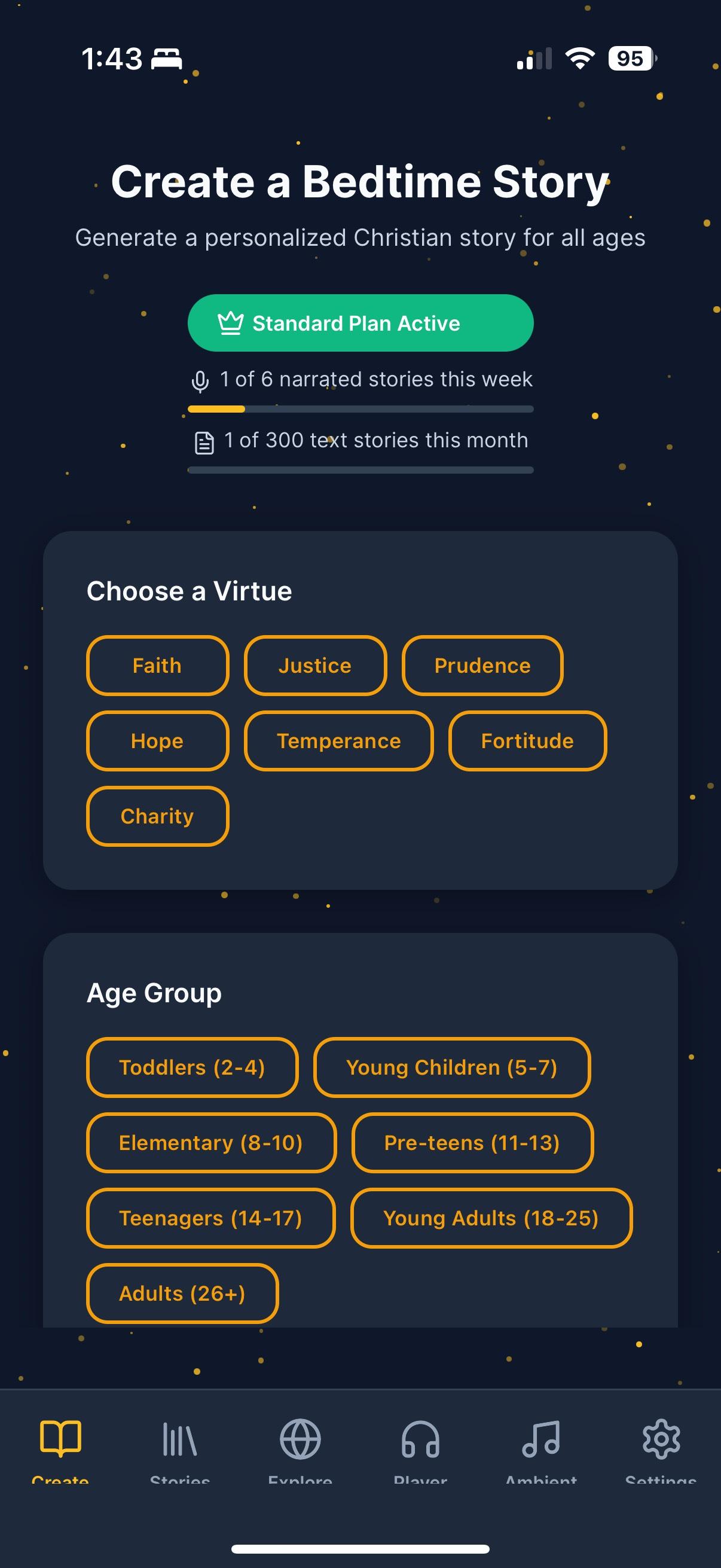Tap the Standard Plan Active button
Image resolution: width=721 pixels, height=1568 pixels.
tap(360, 323)
